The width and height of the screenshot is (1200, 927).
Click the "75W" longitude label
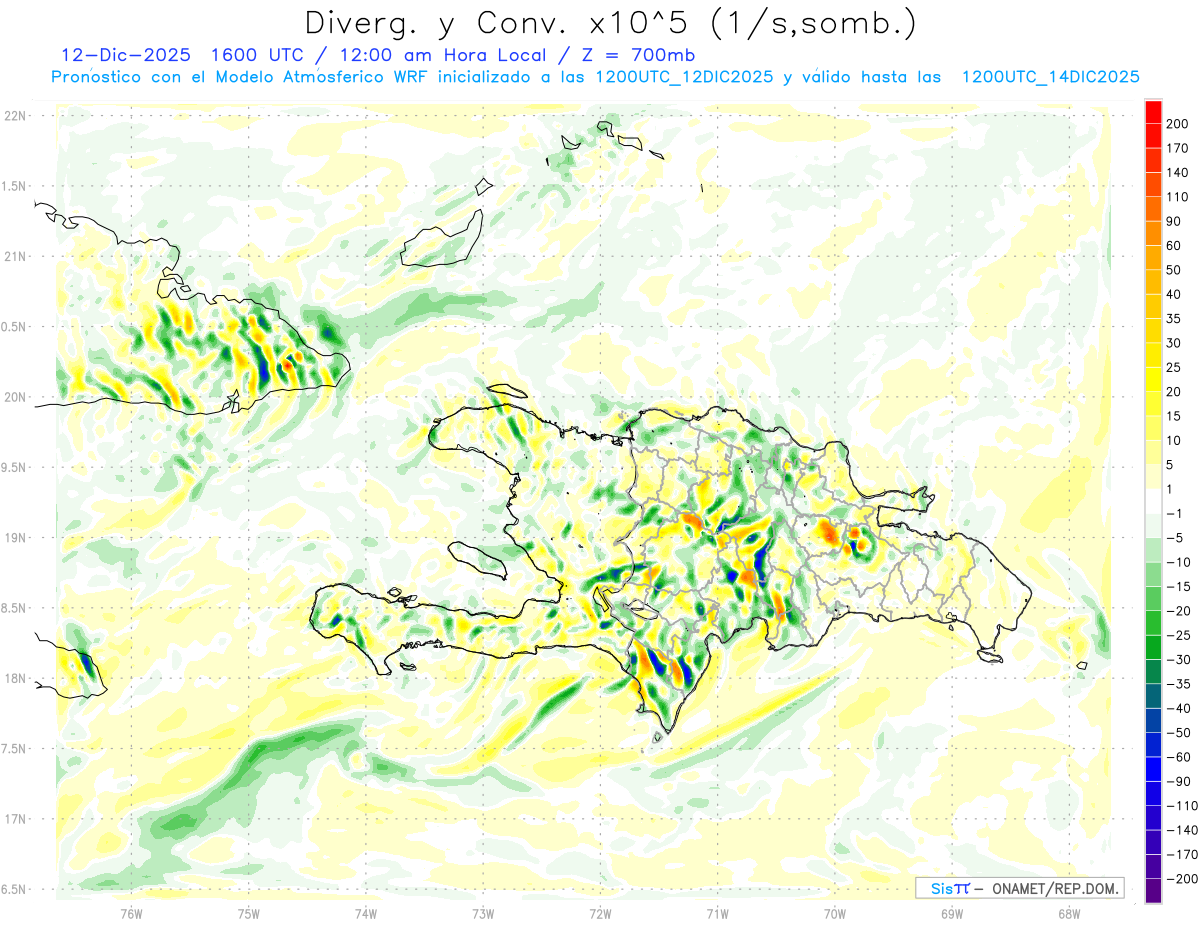click(249, 914)
